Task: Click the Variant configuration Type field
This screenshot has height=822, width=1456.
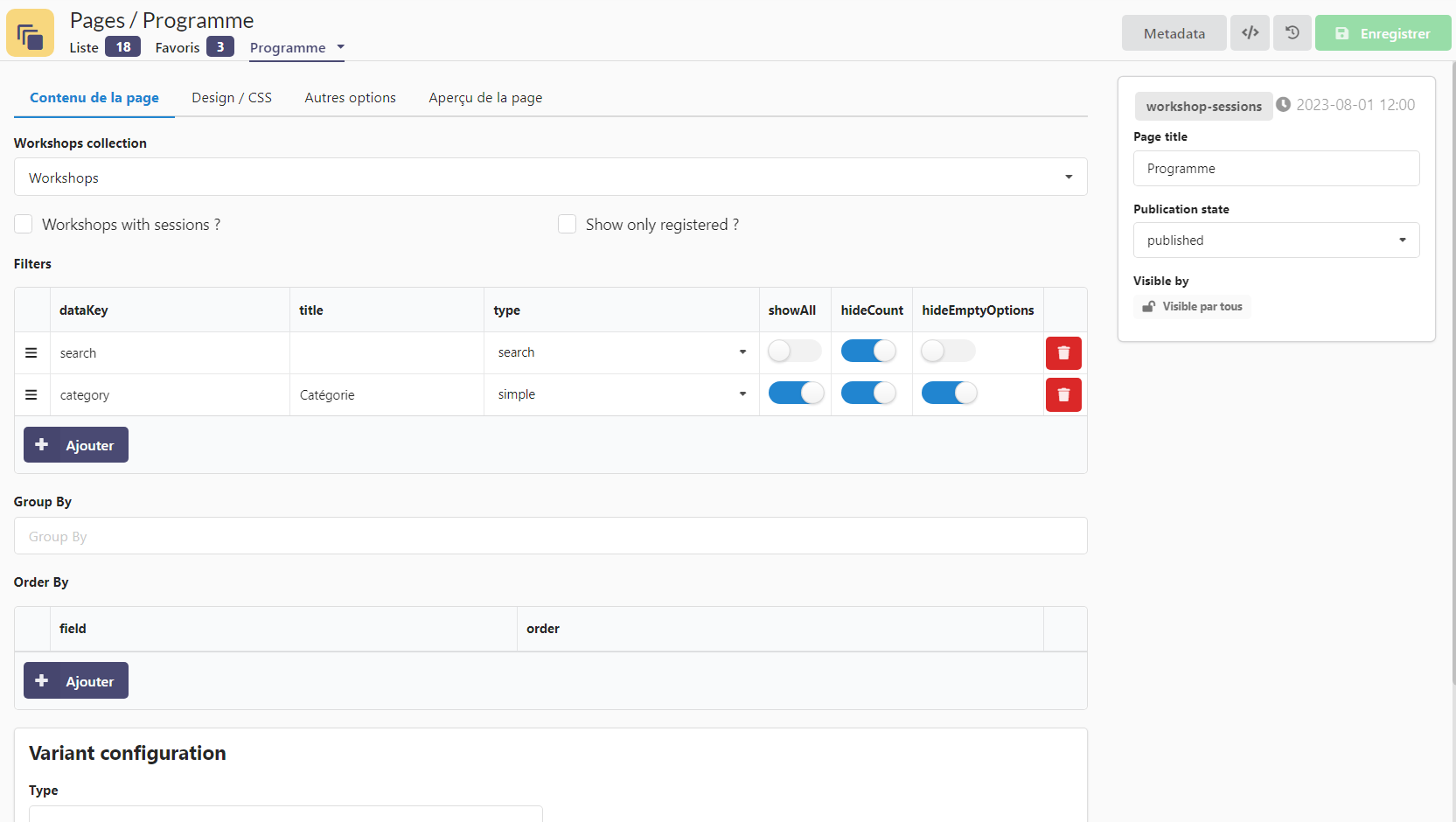Action: [x=285, y=813]
